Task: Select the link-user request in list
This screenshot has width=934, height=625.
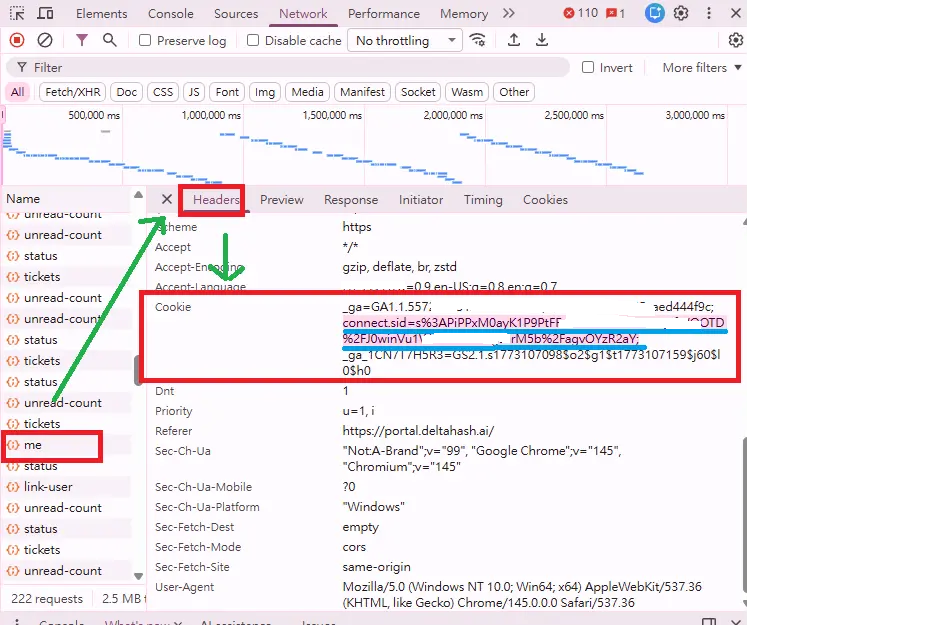Action: [48, 487]
